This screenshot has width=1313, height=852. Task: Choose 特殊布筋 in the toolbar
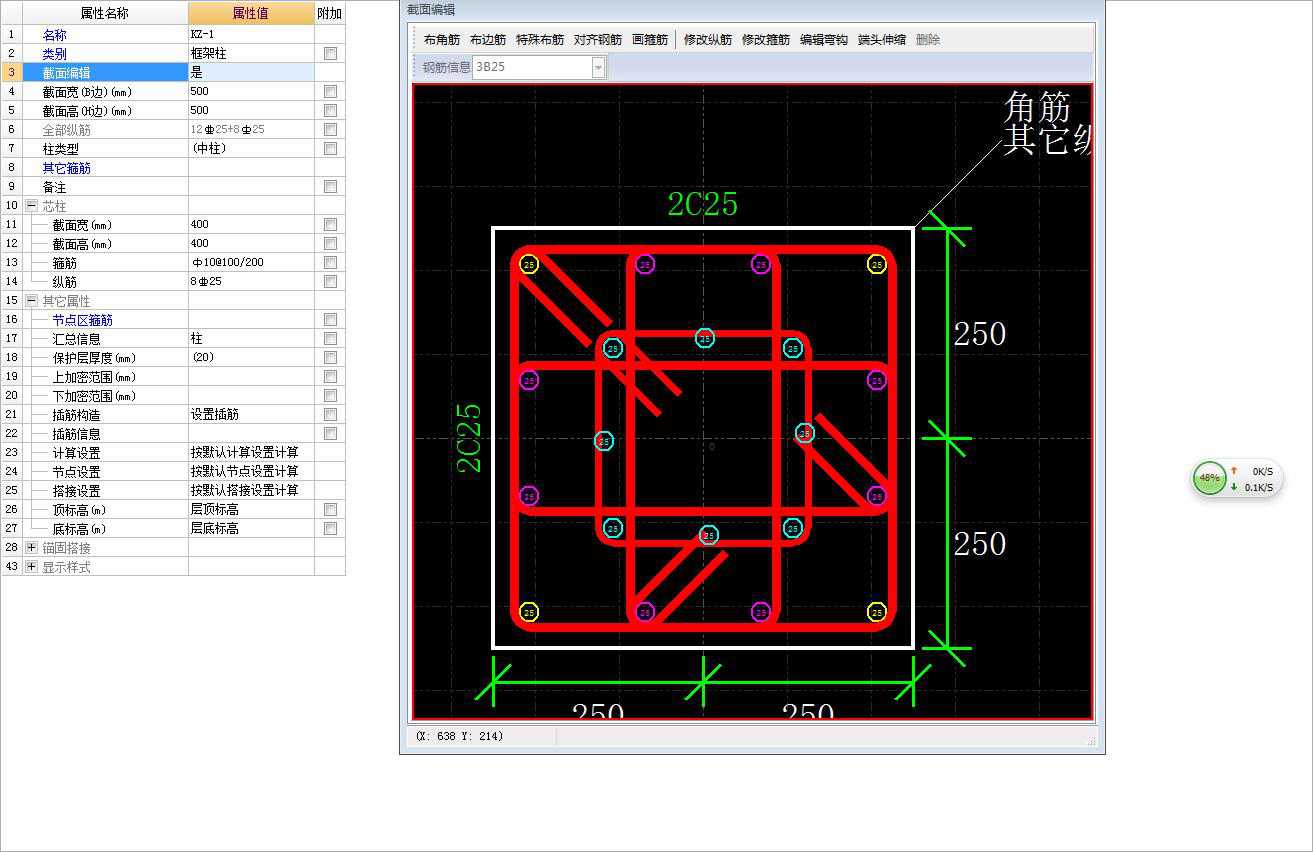point(540,40)
